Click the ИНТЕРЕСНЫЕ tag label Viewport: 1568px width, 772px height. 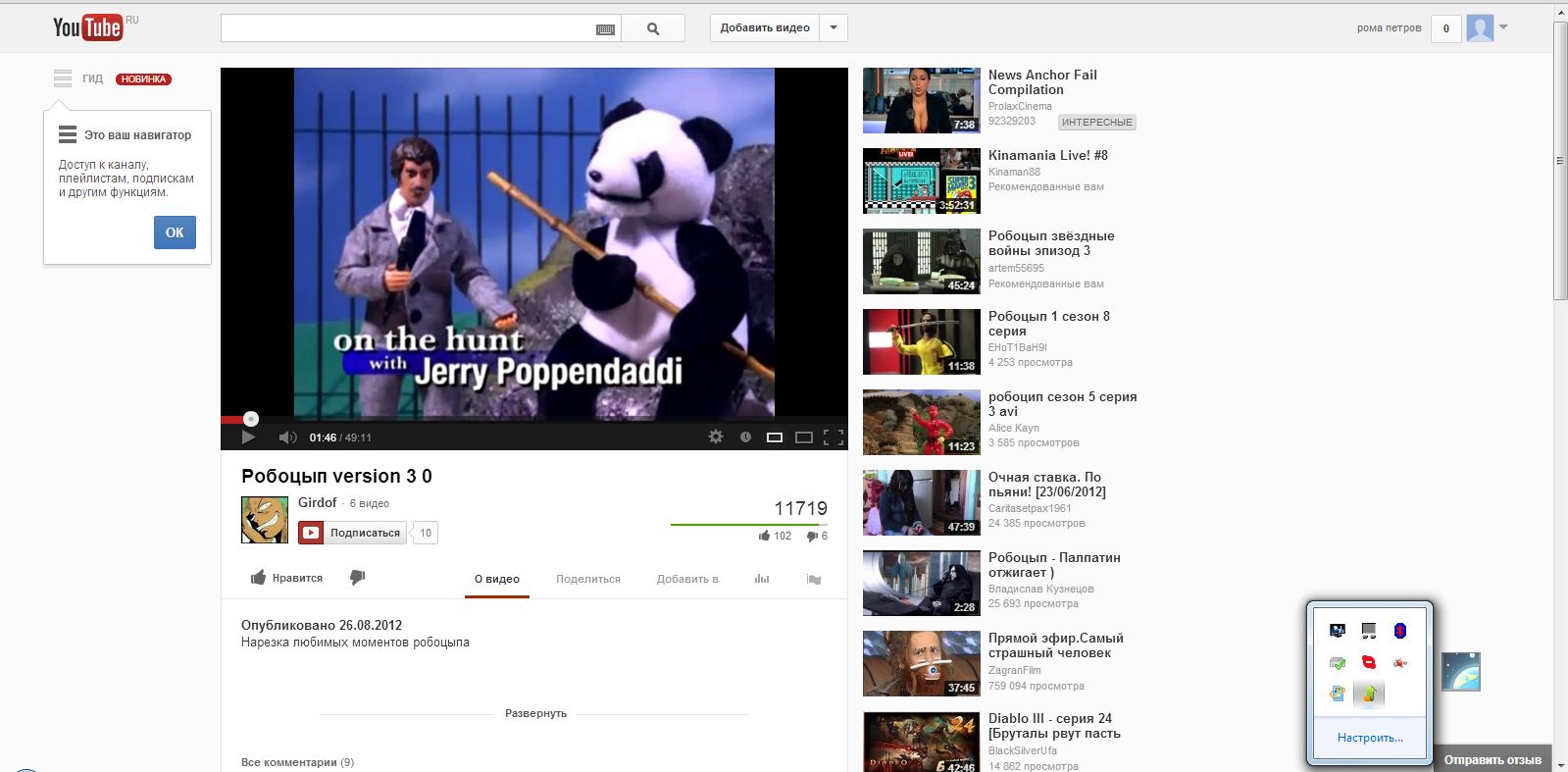click(1097, 123)
